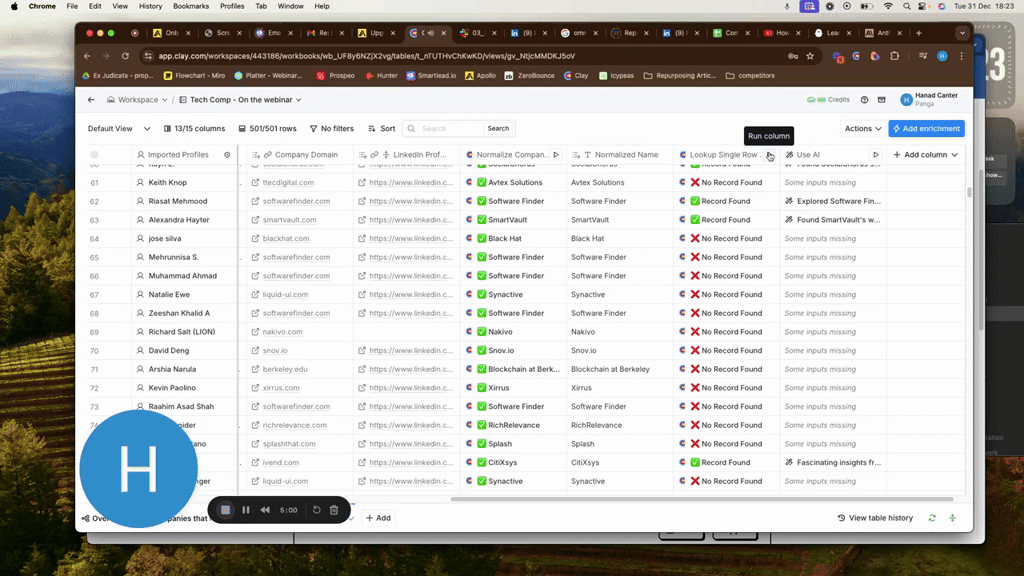This screenshot has height=576, width=1024.
Task: Tick the select-all rows header checkbox
Action: point(95,155)
